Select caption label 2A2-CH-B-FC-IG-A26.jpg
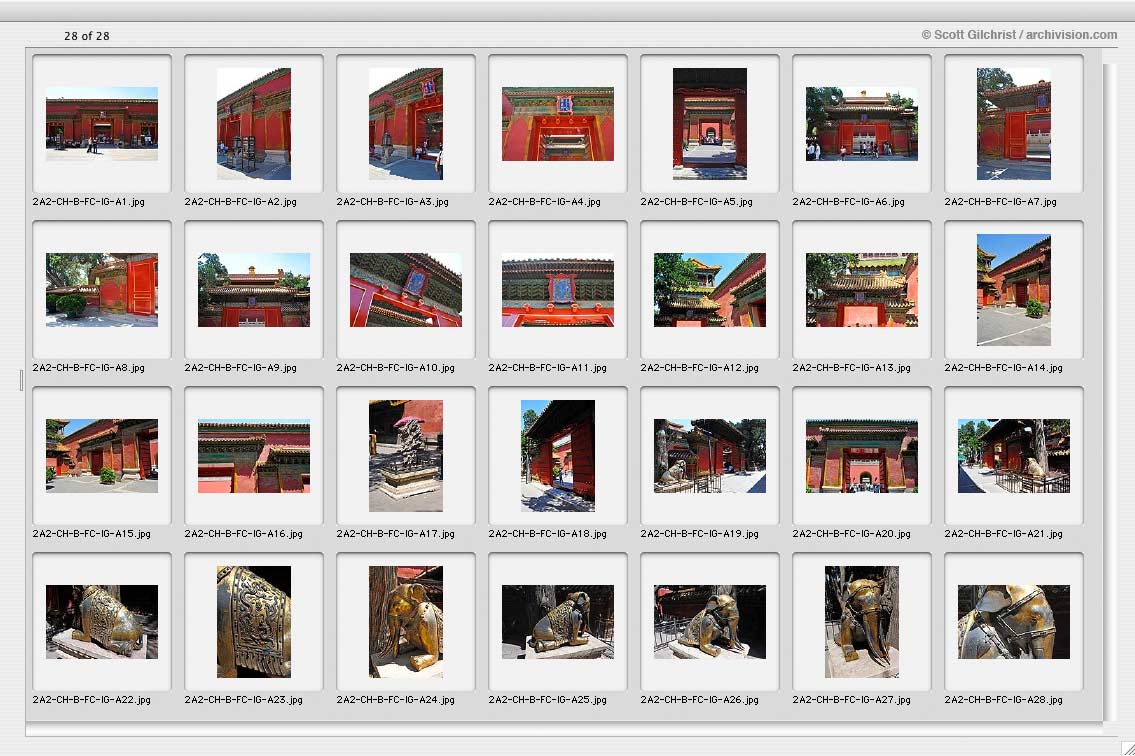Image resolution: width=1135 pixels, height=756 pixels. 700,700
